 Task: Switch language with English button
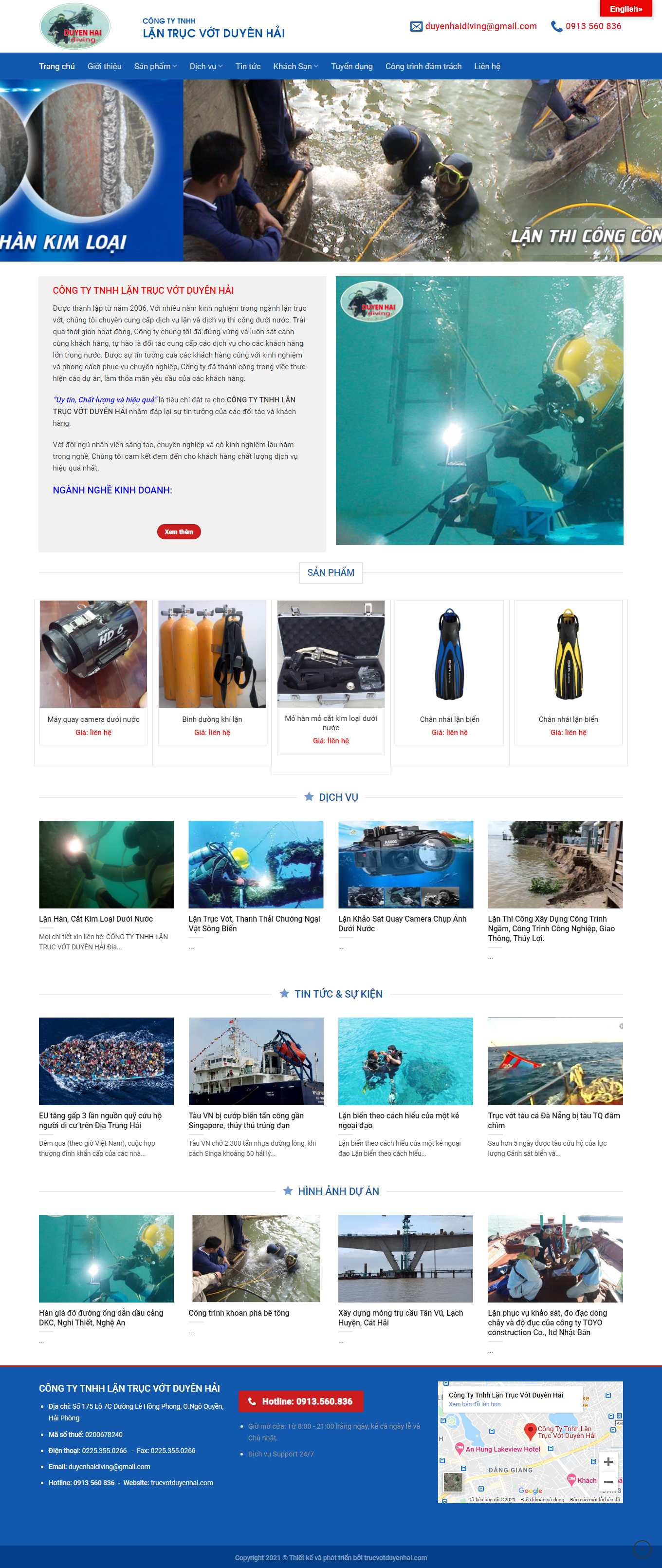625,8
